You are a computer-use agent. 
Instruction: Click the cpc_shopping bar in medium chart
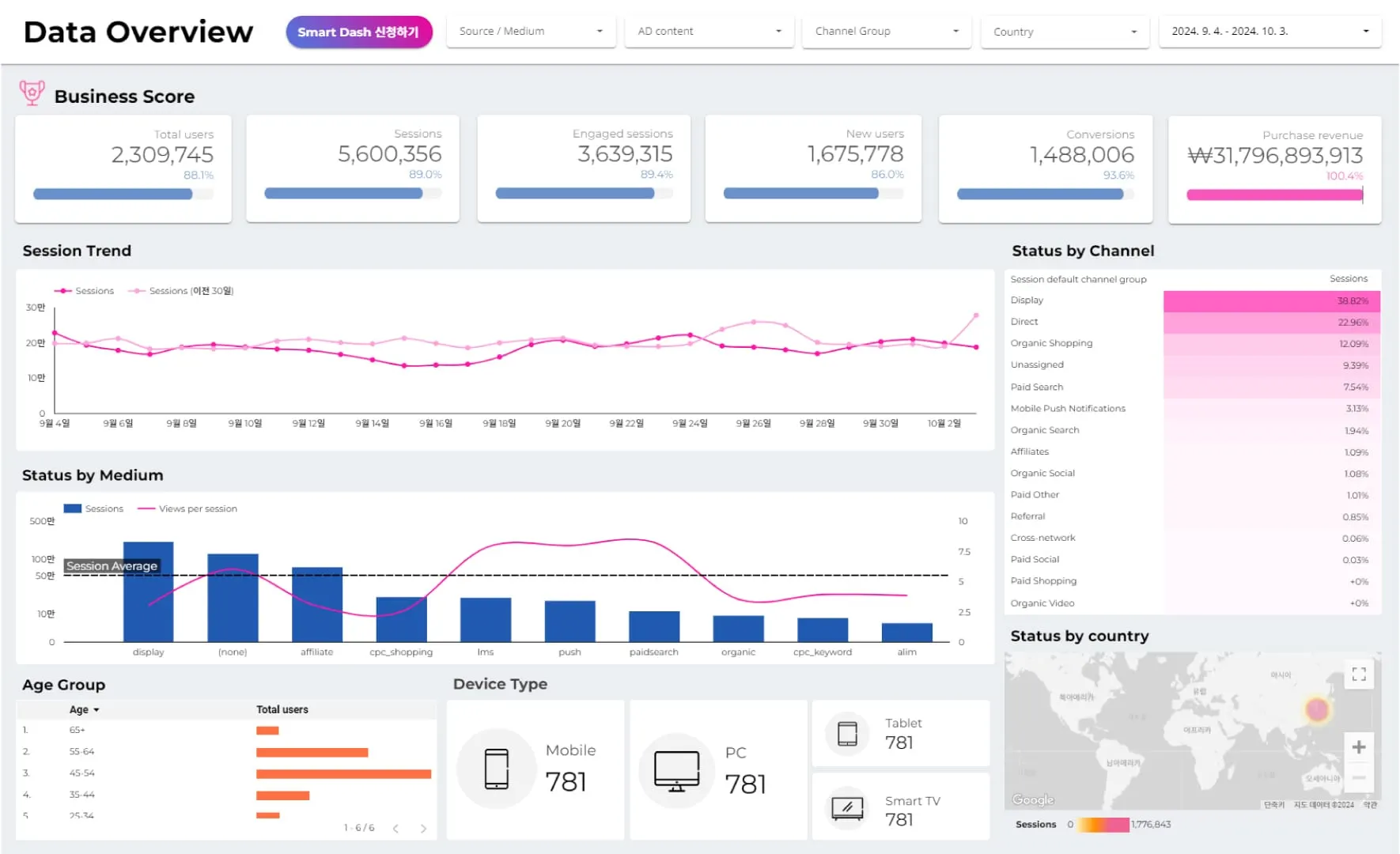(x=401, y=619)
